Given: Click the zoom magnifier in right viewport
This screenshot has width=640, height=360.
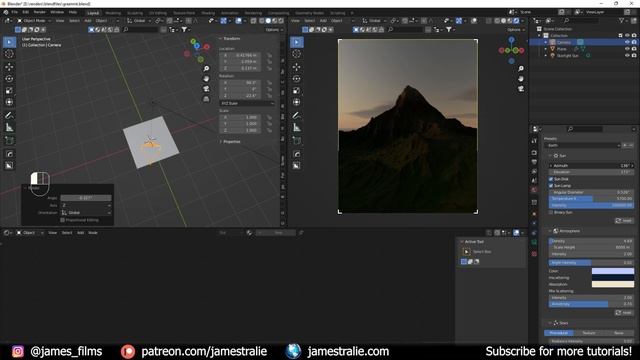Looking at the screenshot, I should (x=521, y=69).
